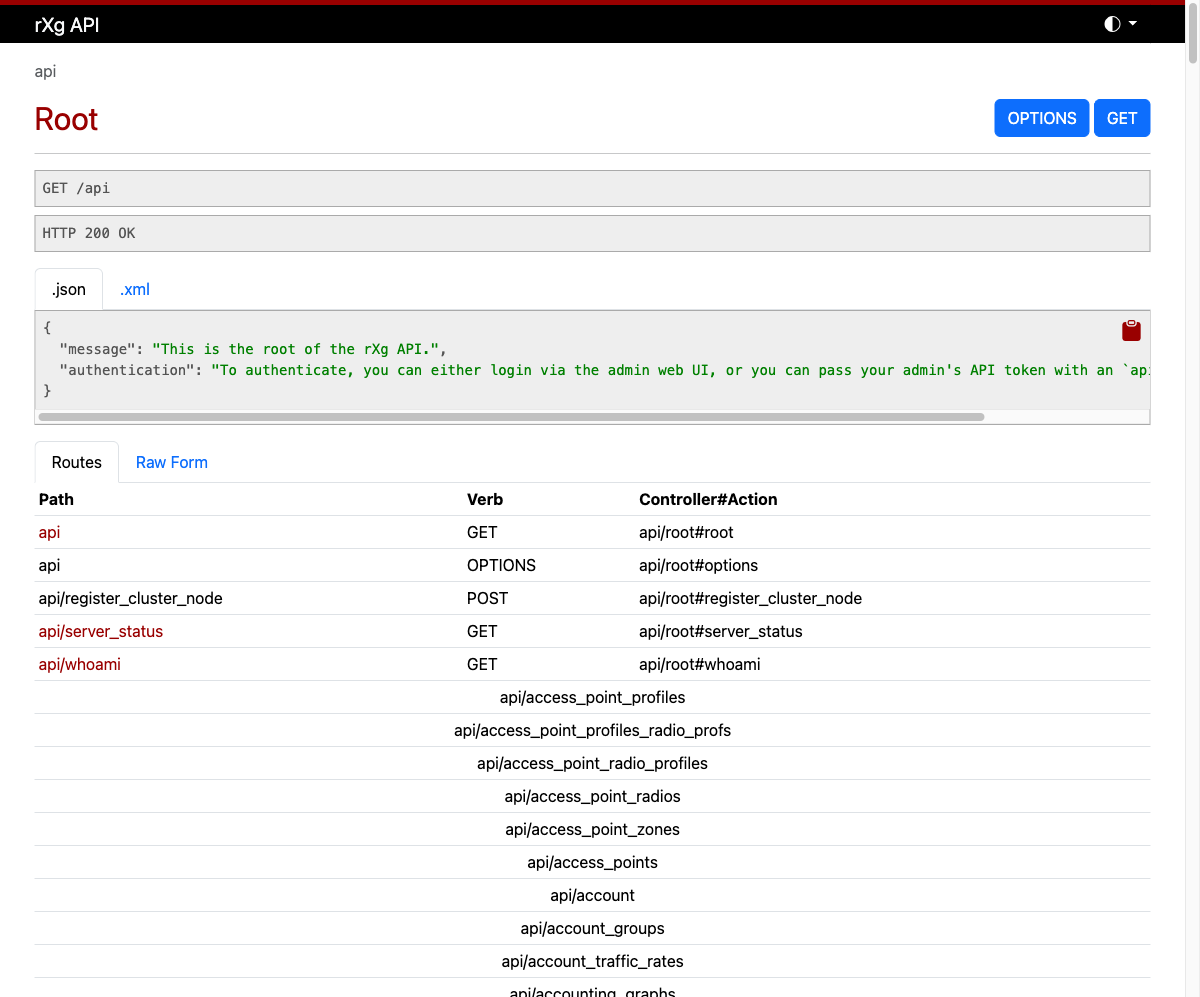
Task: Click api/access_point_radios row
Action: (x=592, y=796)
